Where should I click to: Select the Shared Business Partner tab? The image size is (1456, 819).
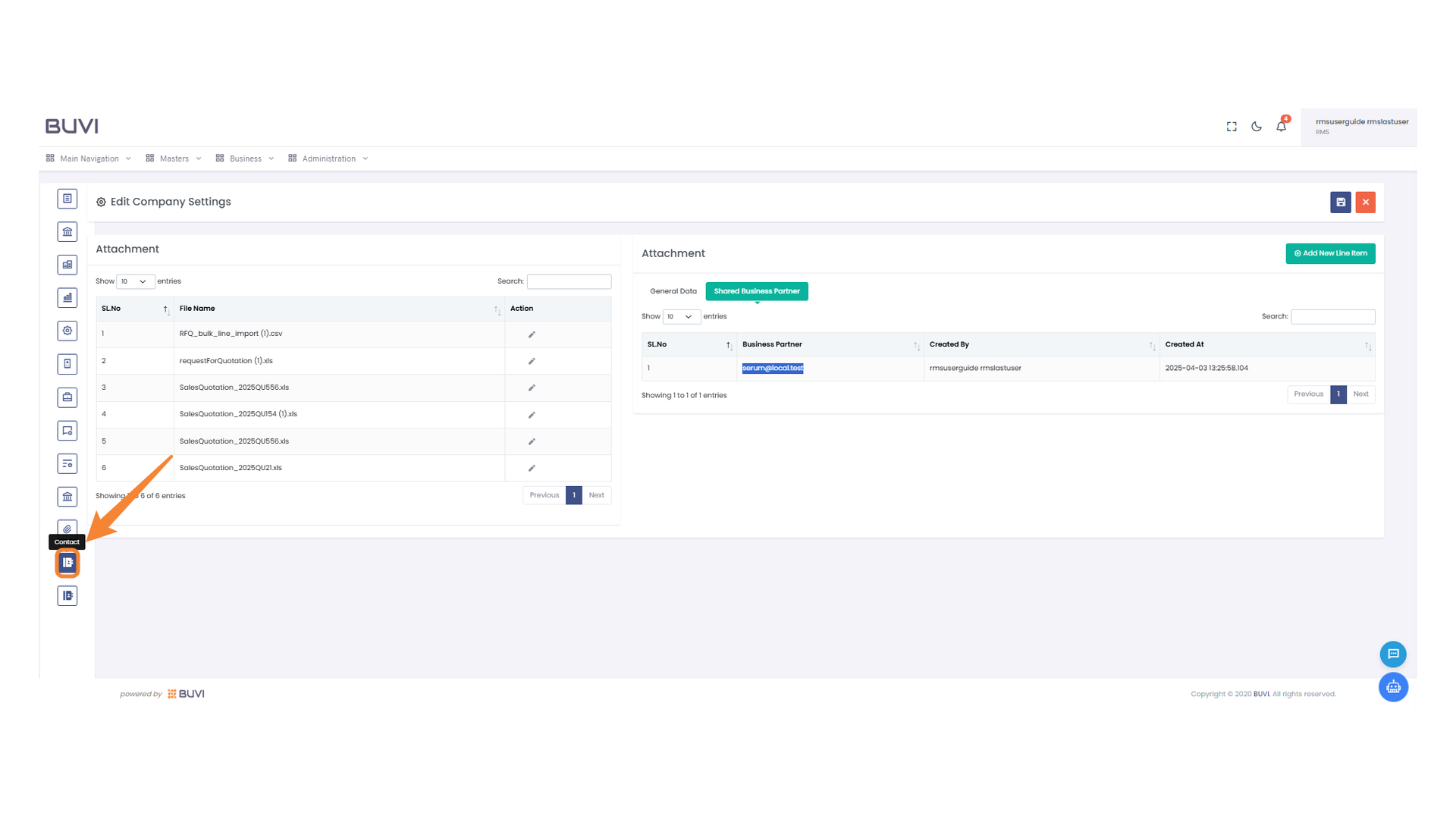756,291
